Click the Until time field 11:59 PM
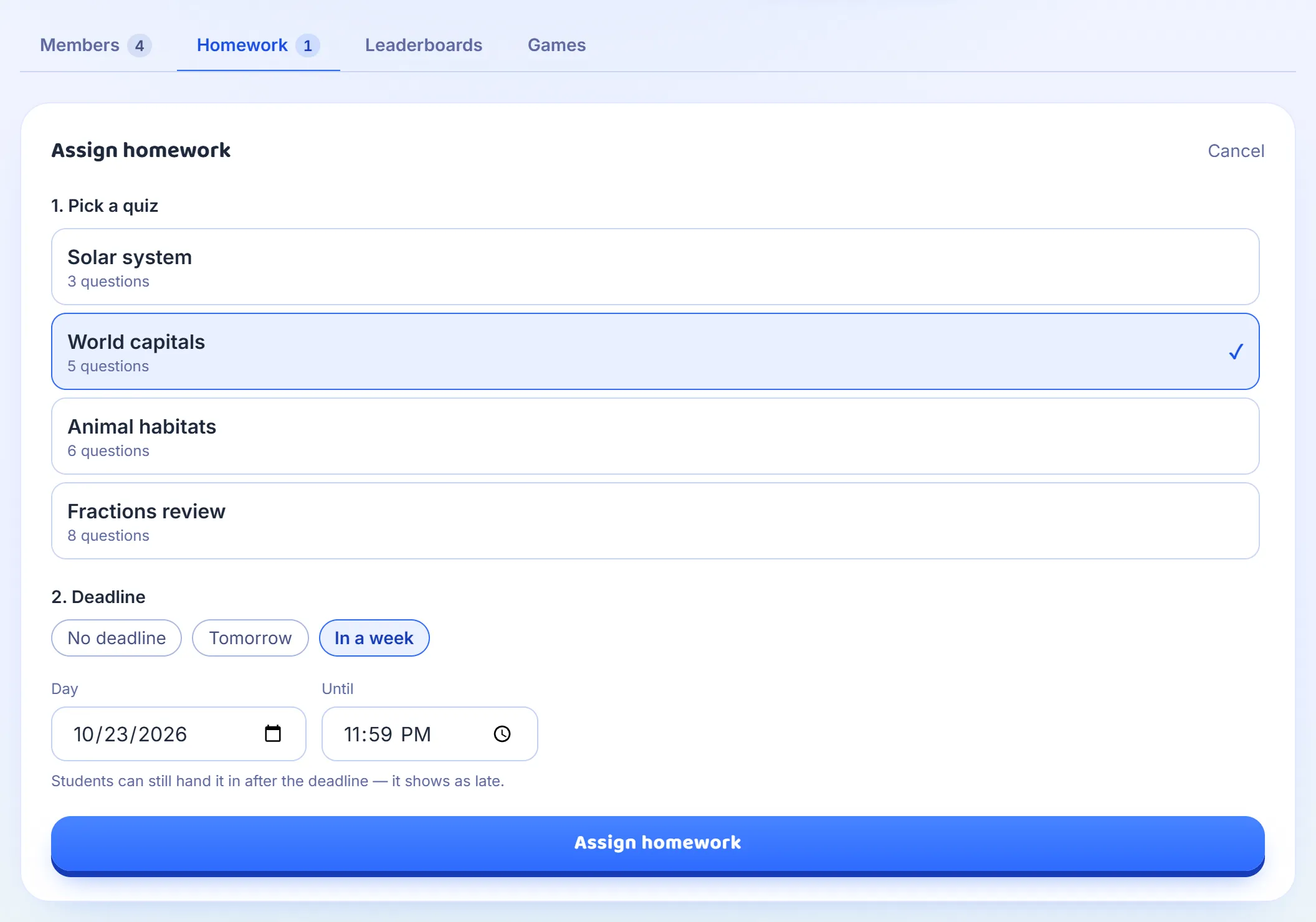The height and width of the screenshot is (922, 1316). [430, 734]
